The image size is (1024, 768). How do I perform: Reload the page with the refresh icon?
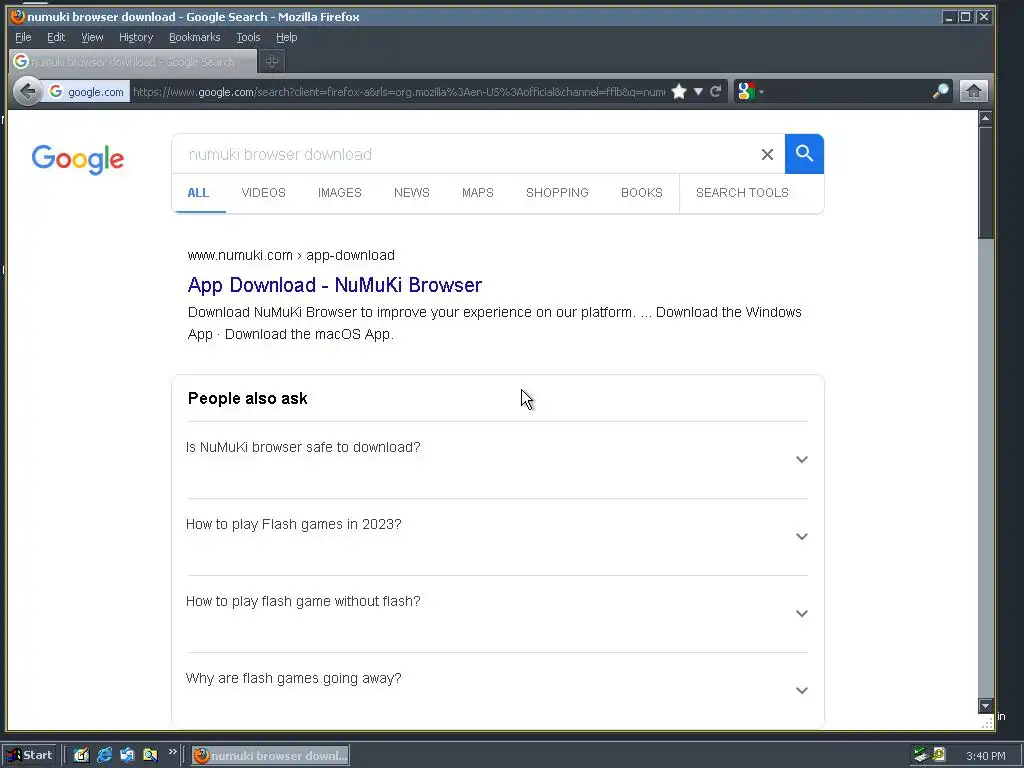pyautogui.click(x=716, y=91)
